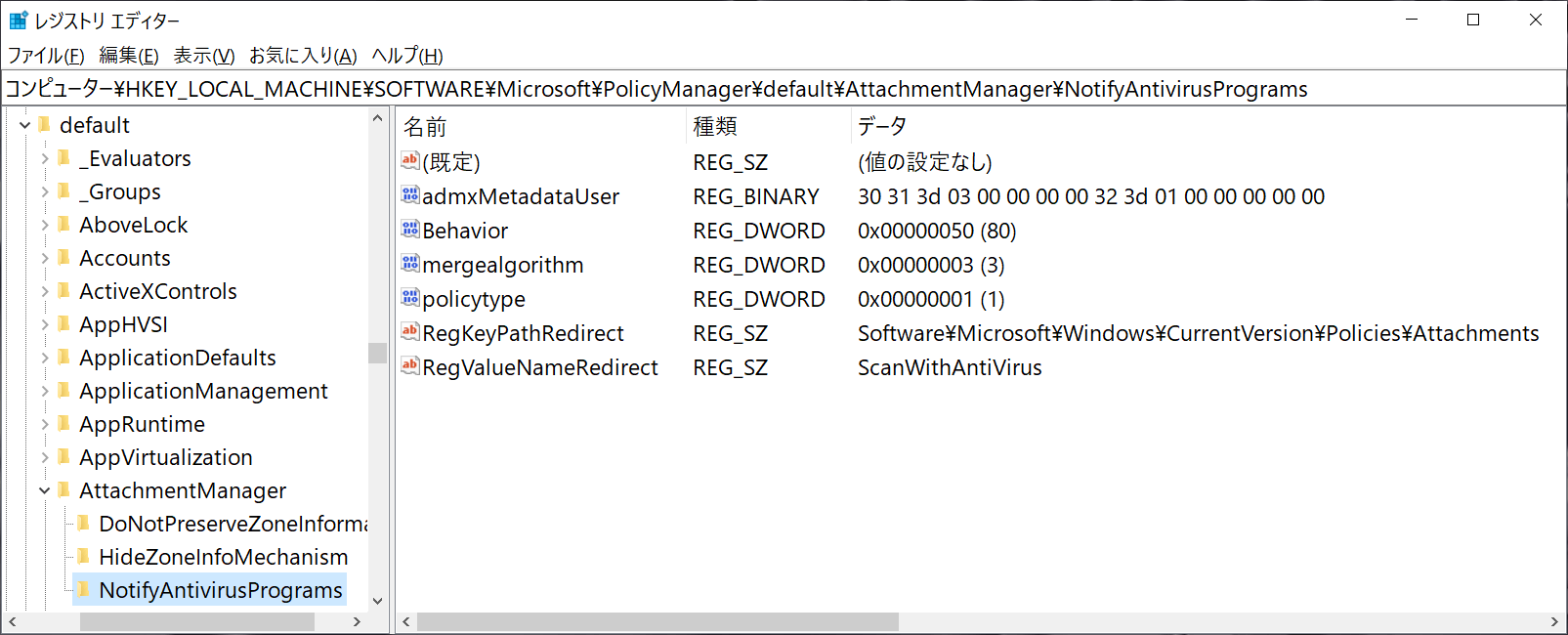Select the ApplicationManagement folder icon

coord(64,390)
